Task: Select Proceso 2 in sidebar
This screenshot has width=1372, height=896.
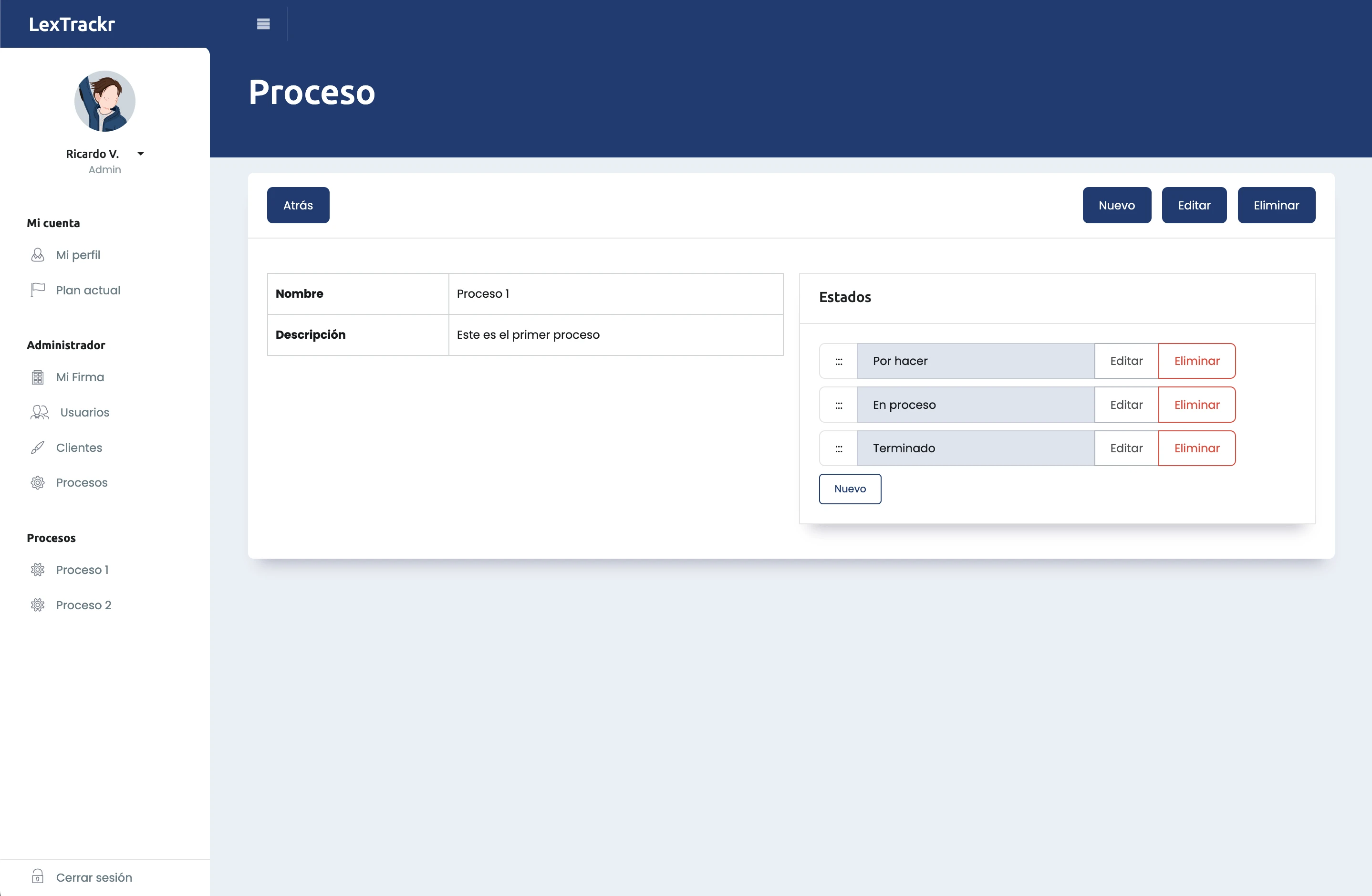Action: click(83, 605)
